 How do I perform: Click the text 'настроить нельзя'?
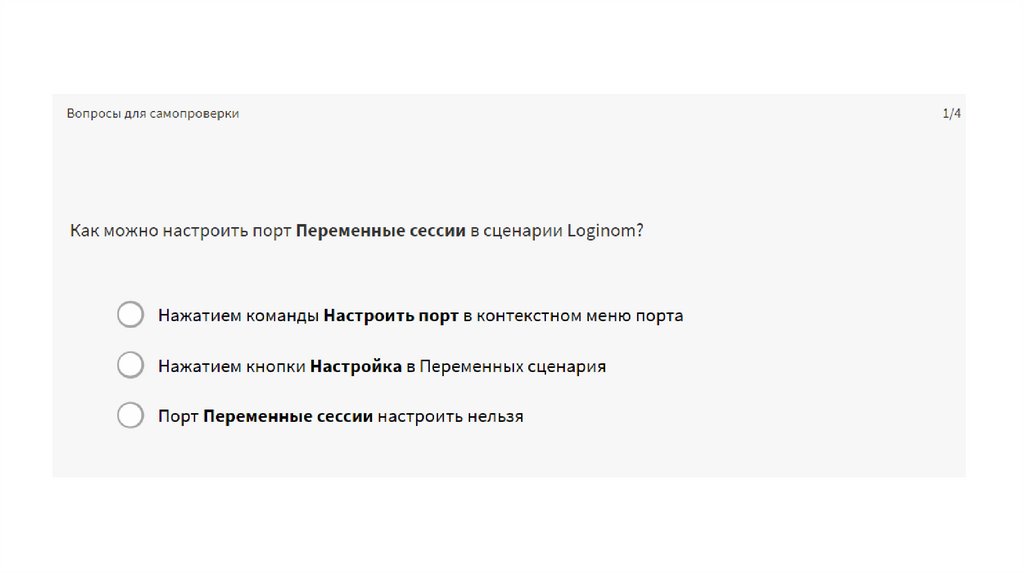pos(451,417)
